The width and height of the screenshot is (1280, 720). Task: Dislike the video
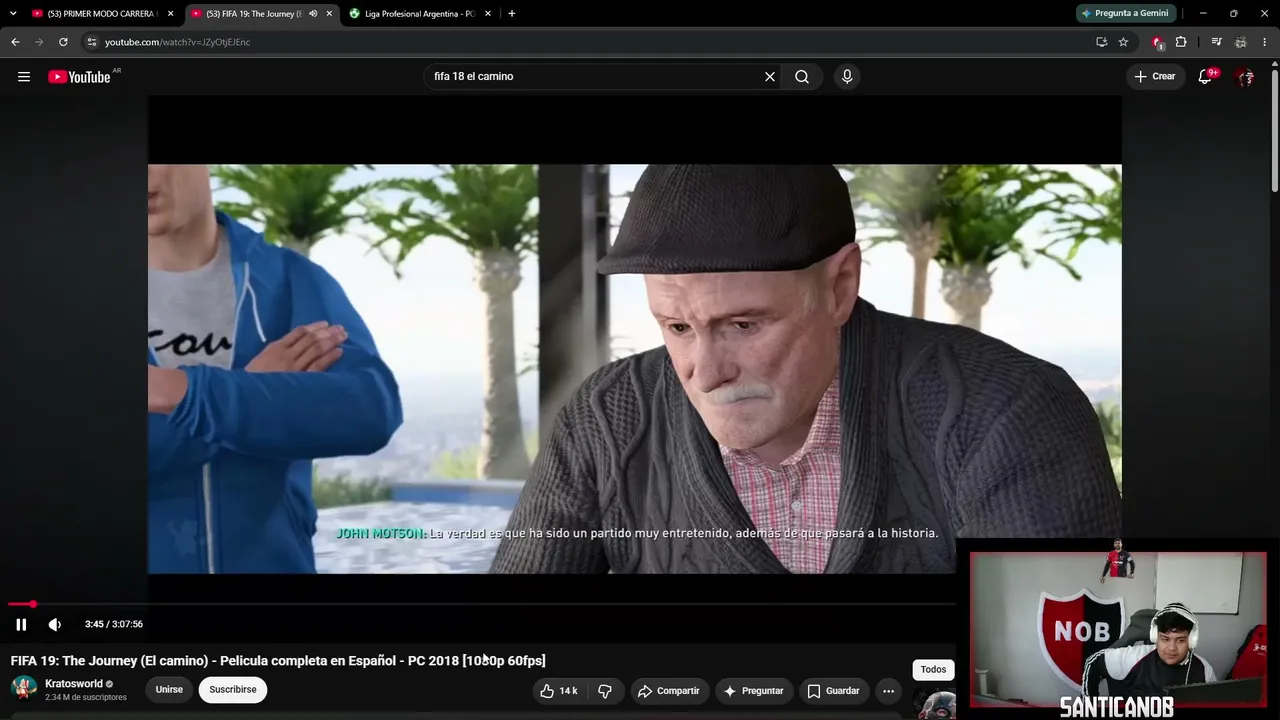point(605,691)
